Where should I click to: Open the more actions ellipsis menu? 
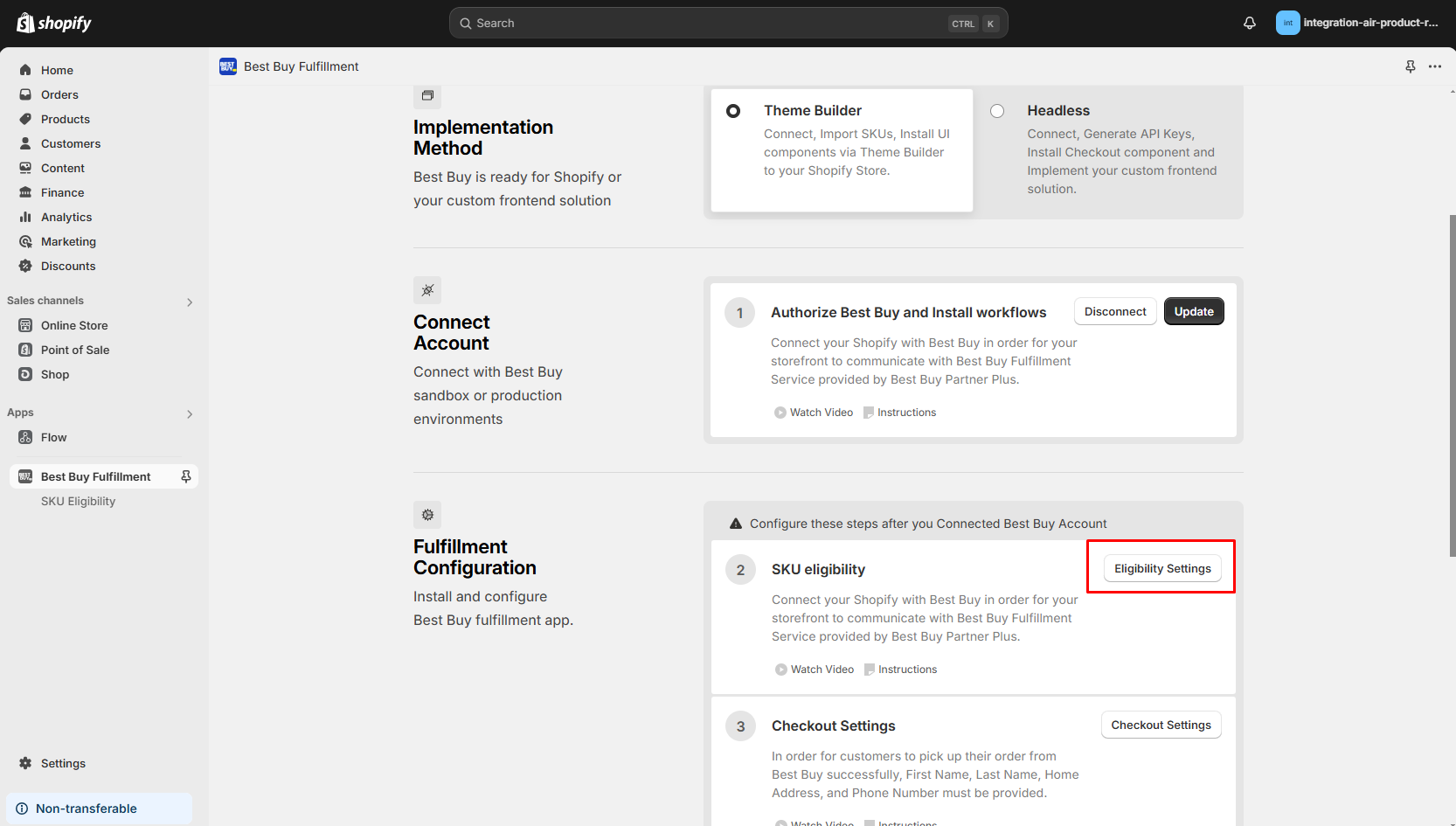click(1434, 66)
